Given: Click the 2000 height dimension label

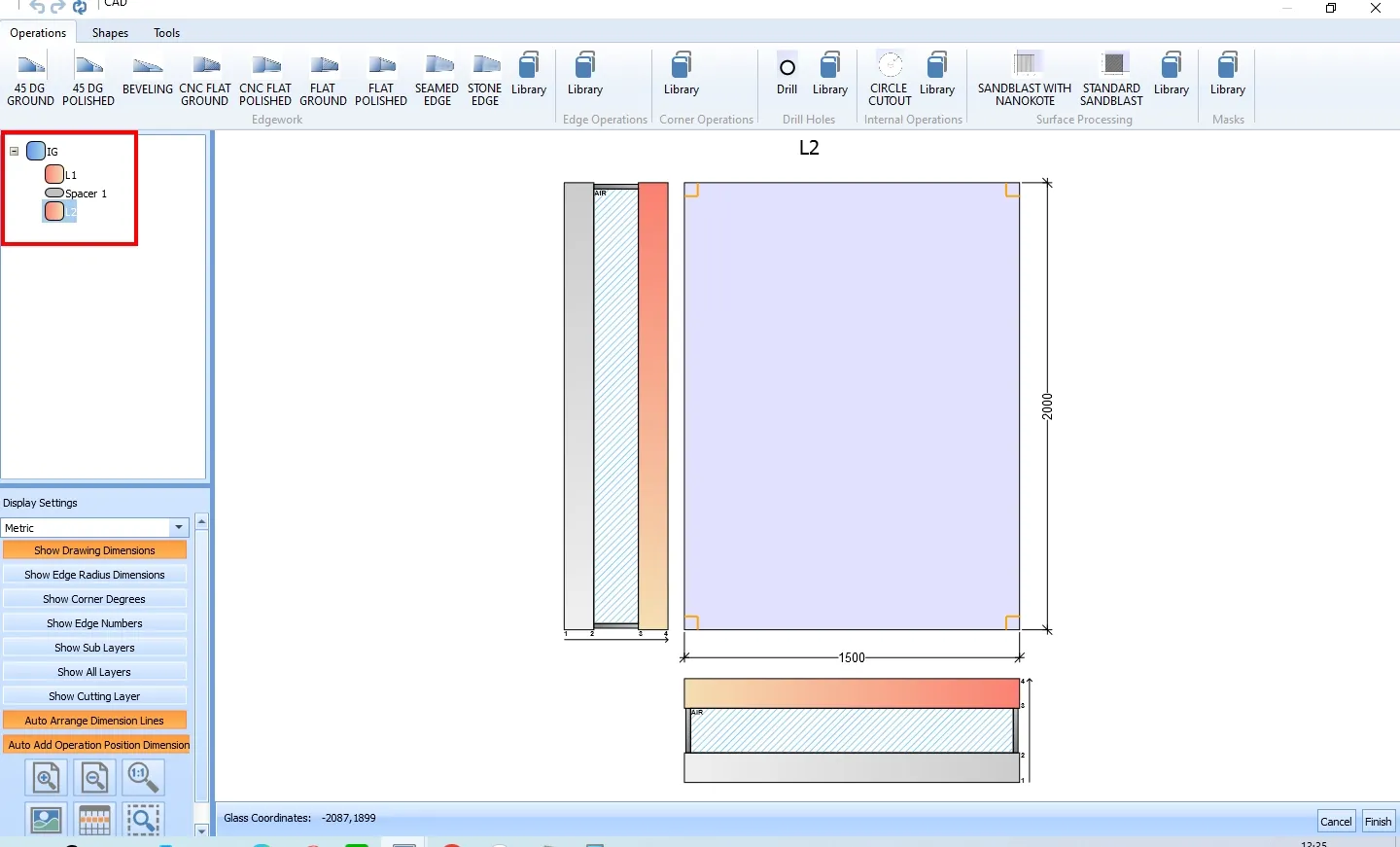Looking at the screenshot, I should click(1047, 406).
